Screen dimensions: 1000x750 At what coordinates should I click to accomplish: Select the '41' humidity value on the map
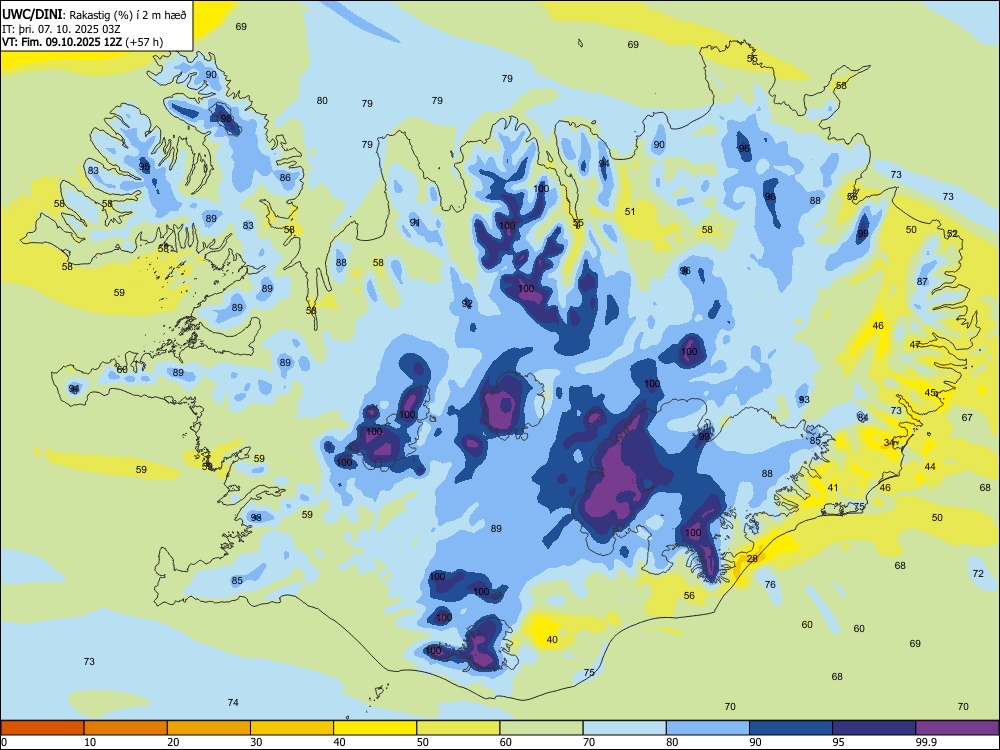click(833, 488)
